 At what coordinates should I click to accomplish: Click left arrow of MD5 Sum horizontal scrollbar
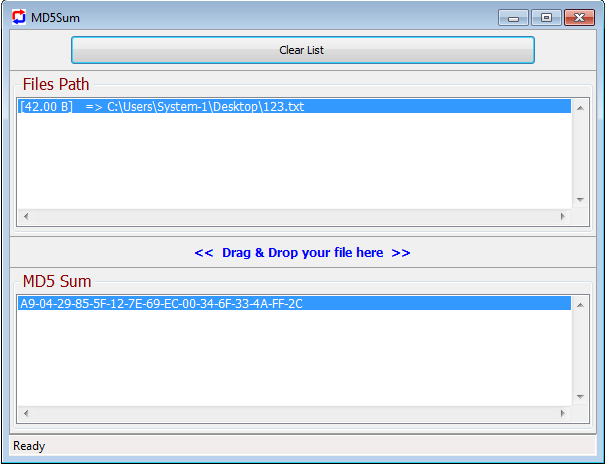coord(26,413)
